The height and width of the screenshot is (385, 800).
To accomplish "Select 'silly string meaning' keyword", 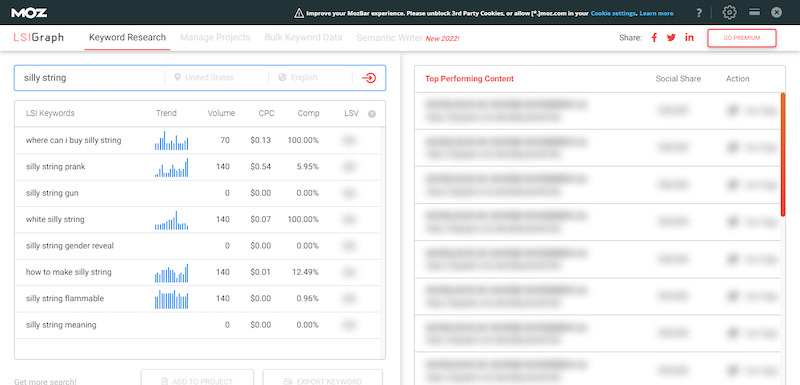I will pyautogui.click(x=61, y=325).
